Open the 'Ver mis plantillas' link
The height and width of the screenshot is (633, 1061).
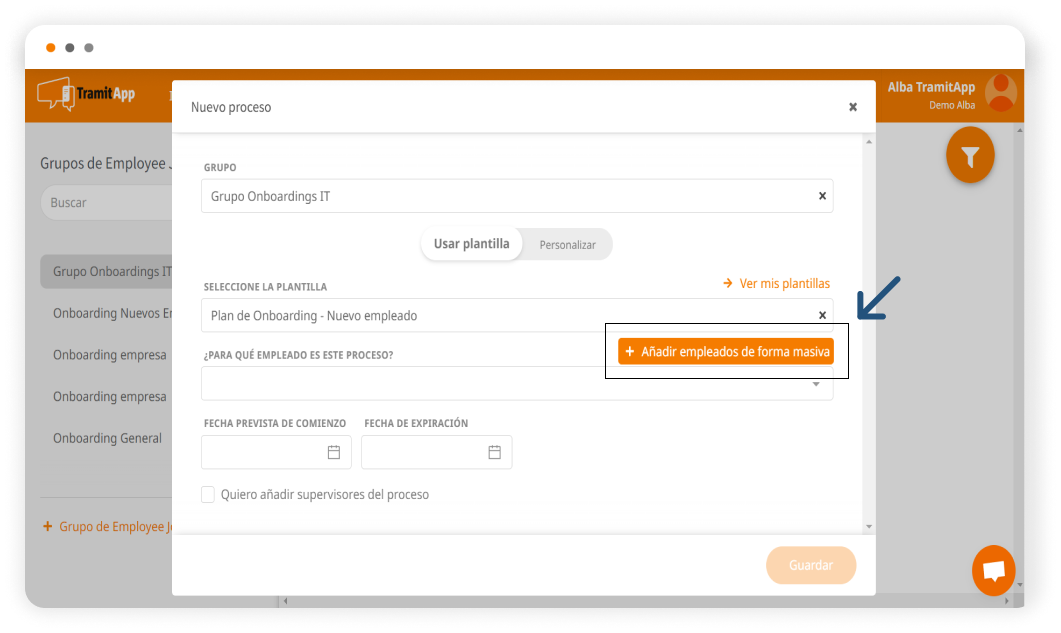[776, 283]
